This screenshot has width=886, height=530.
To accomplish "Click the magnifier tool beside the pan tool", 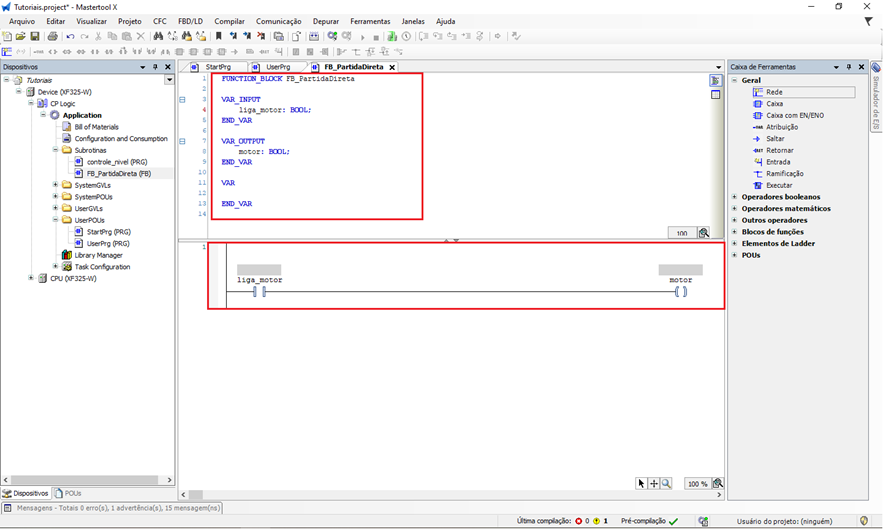I will click(x=666, y=483).
